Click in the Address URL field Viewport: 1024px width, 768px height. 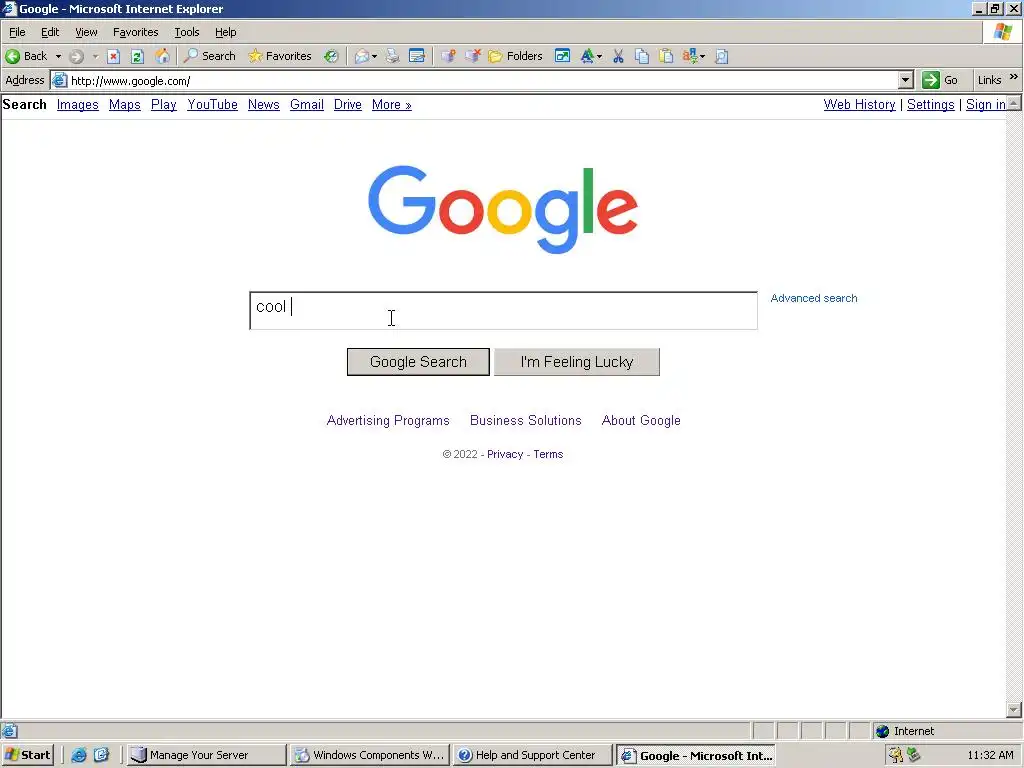[x=483, y=80]
